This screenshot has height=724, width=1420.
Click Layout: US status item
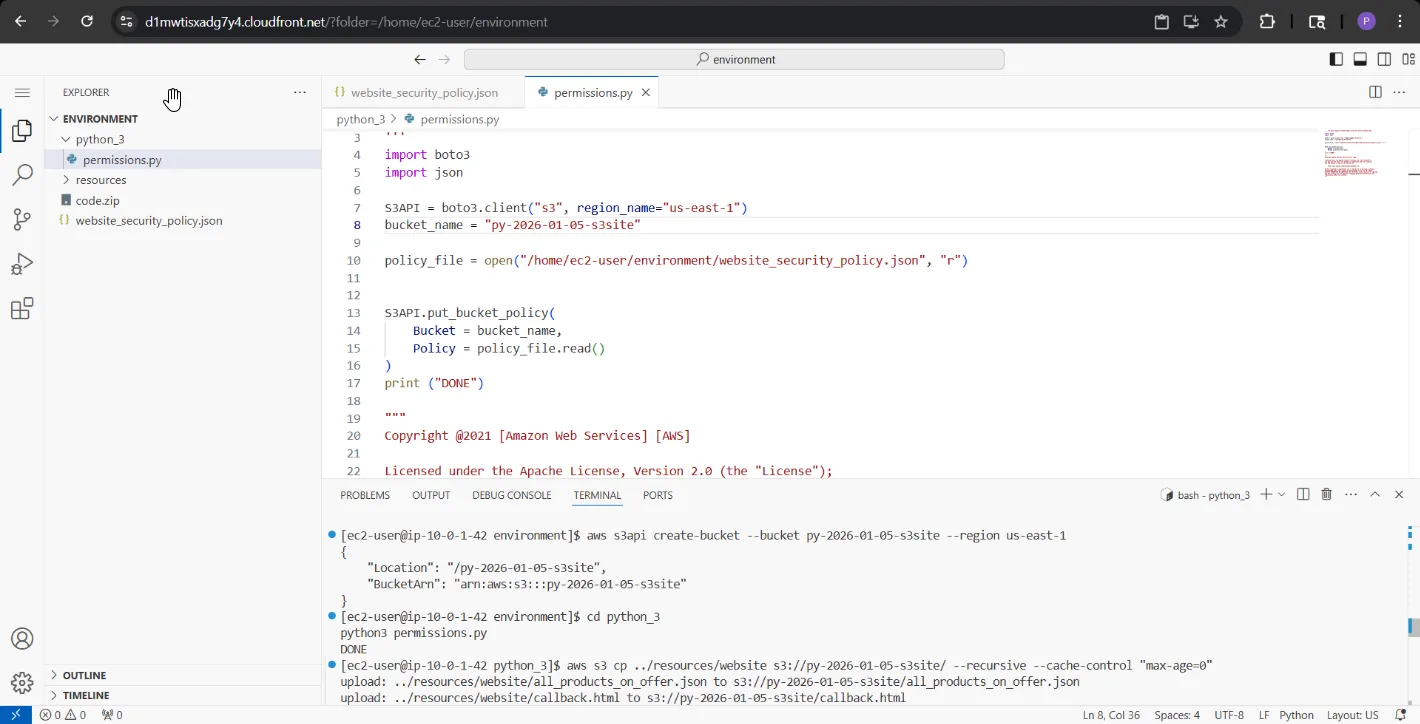(x=1353, y=715)
